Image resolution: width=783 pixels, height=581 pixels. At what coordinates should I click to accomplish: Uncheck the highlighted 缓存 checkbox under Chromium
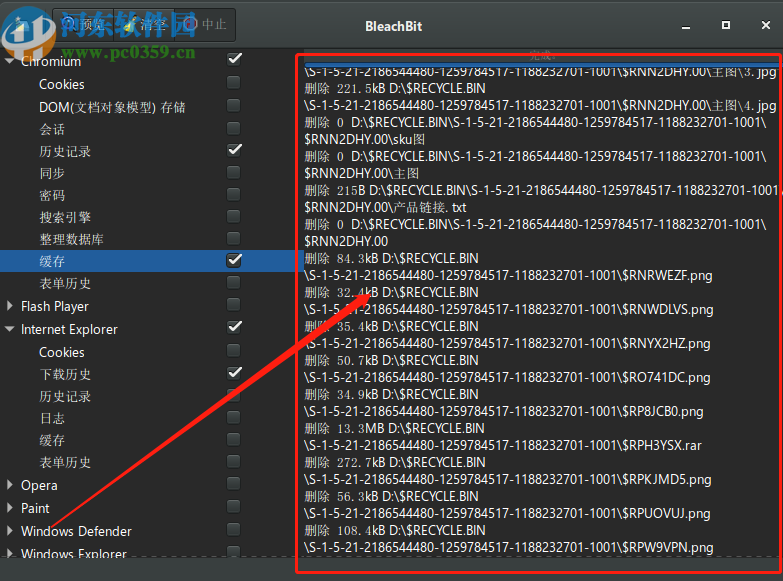[234, 260]
